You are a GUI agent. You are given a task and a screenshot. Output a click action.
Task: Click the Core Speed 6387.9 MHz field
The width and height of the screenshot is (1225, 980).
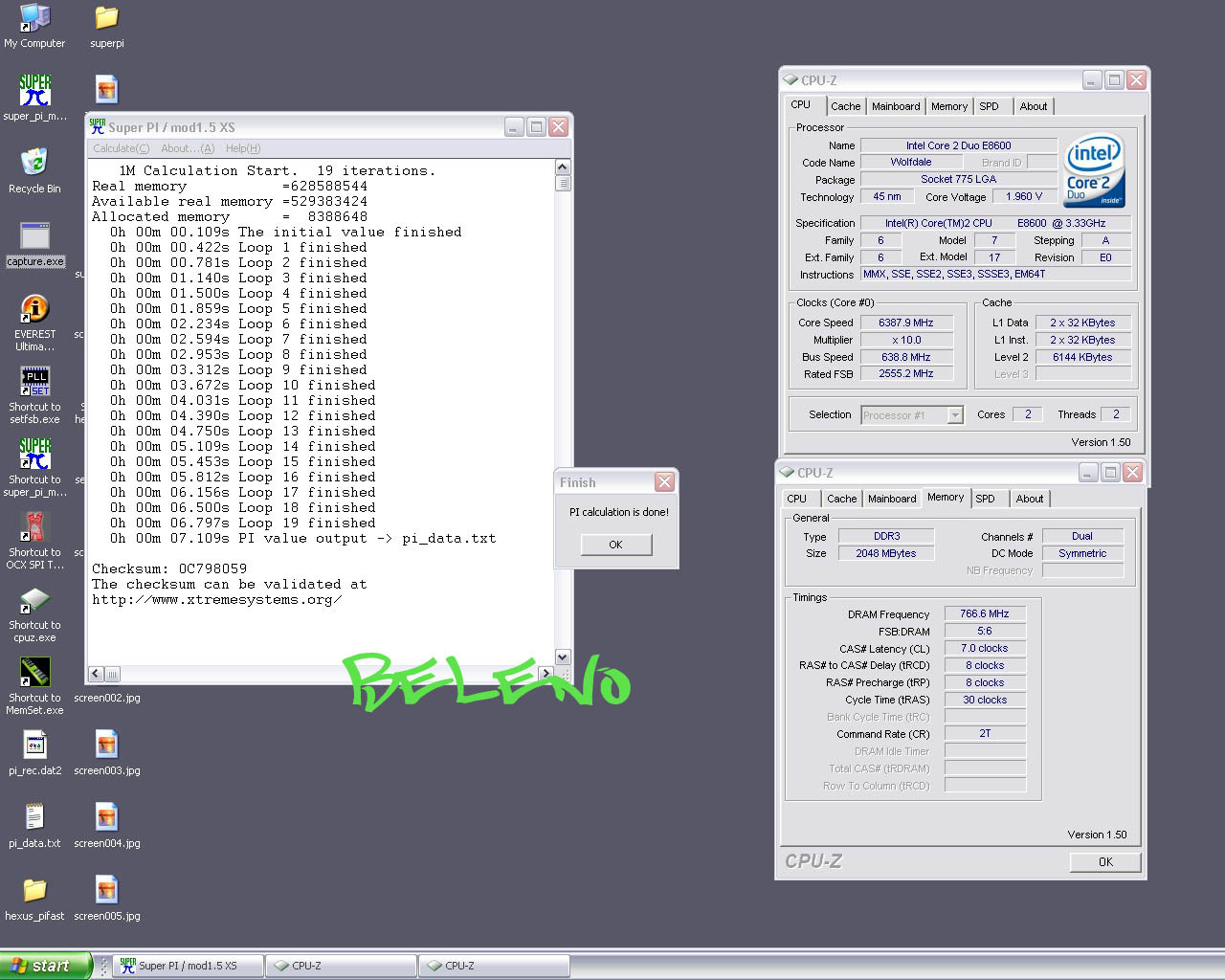pos(906,323)
